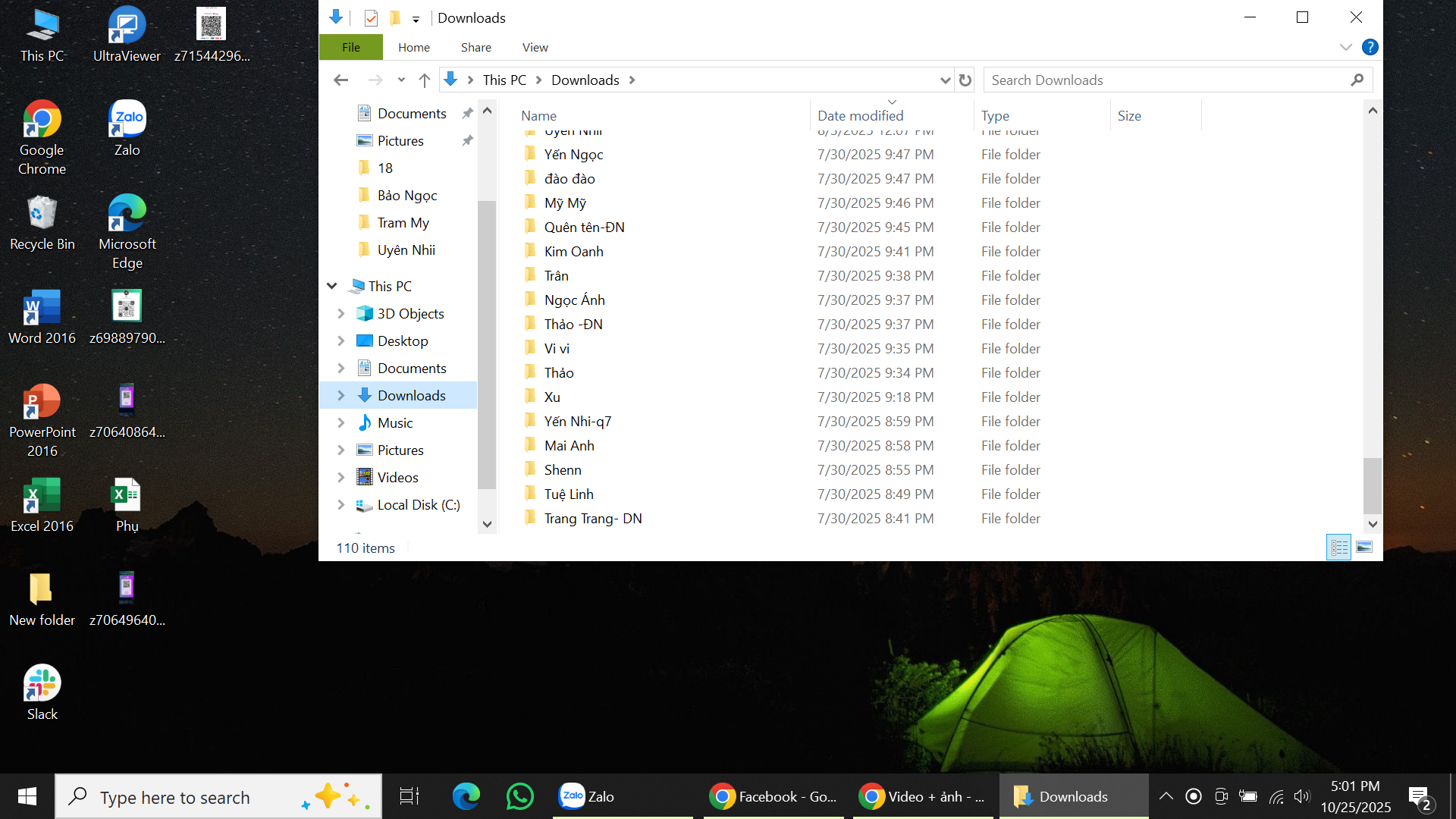Screen dimensions: 1456x819
Task: Unpin Documents from Quick access
Action: (467, 114)
